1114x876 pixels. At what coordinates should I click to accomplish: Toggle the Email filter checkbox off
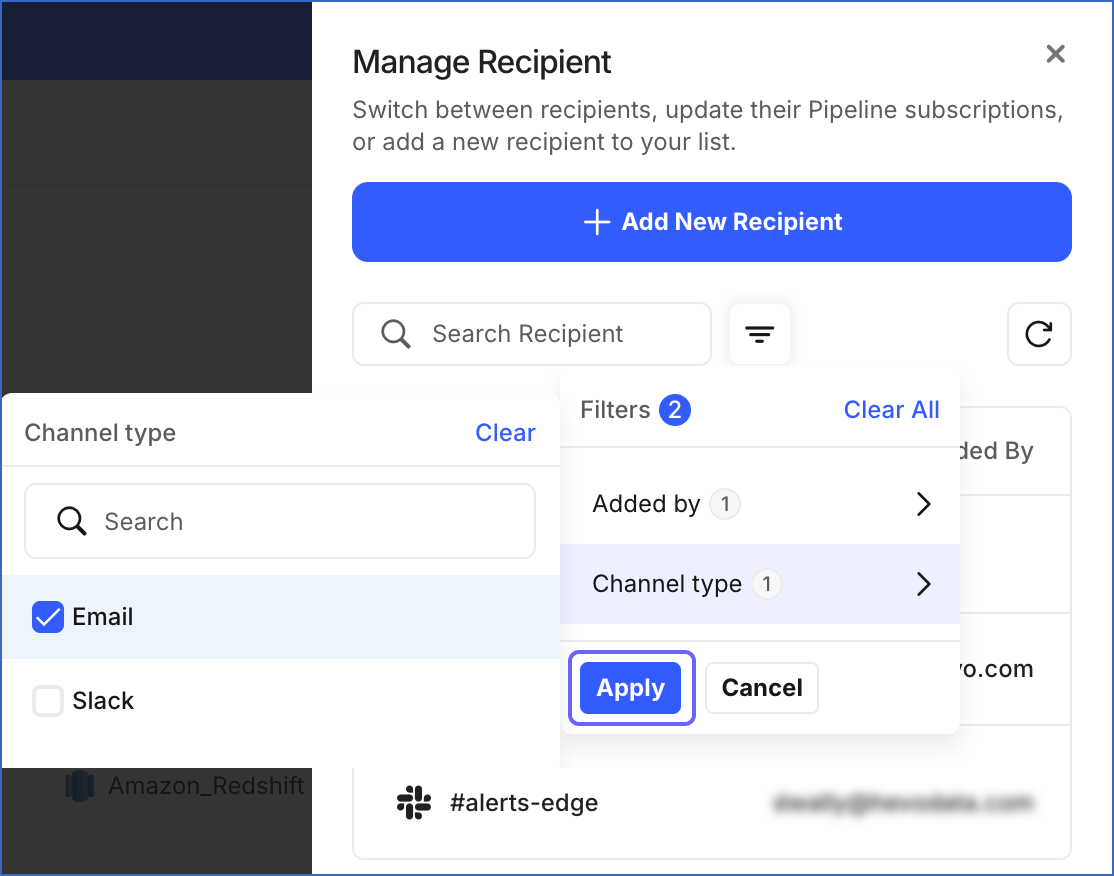pos(47,617)
